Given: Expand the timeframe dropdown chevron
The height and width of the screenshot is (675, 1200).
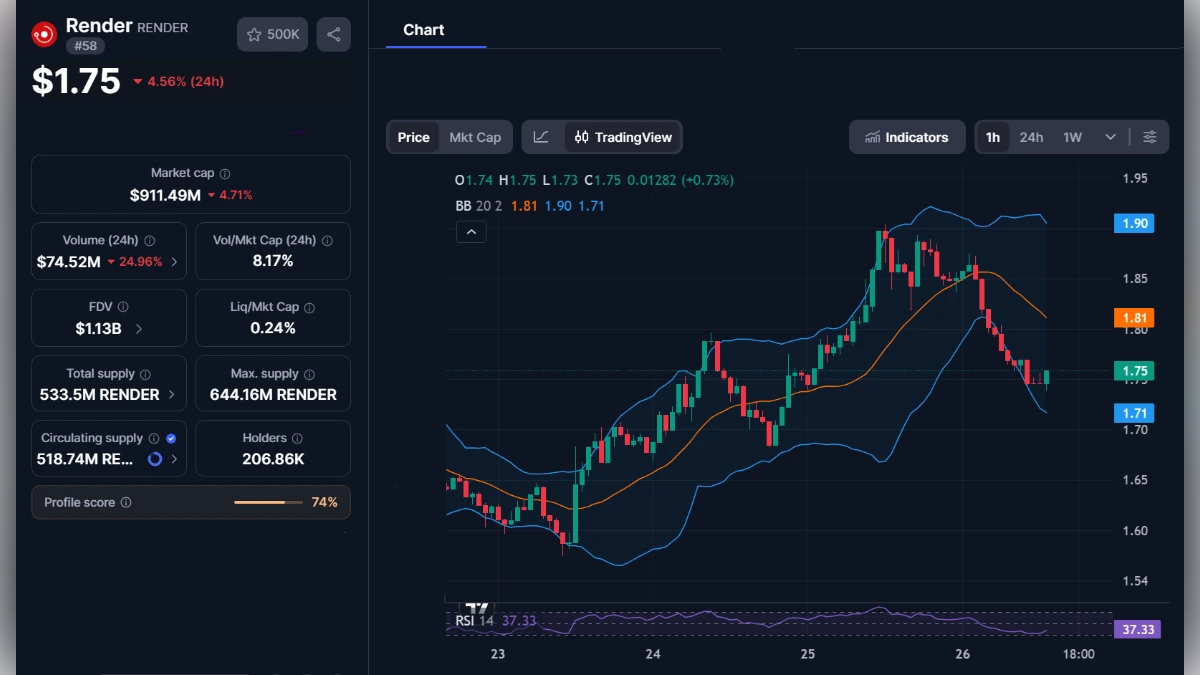Looking at the screenshot, I should (x=1110, y=137).
